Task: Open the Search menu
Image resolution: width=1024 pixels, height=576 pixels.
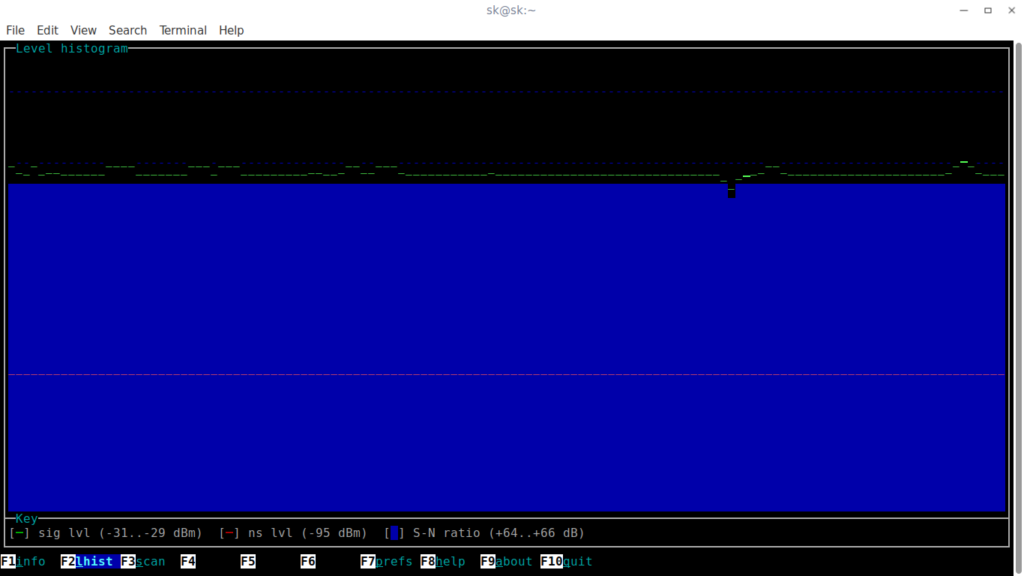Action: pos(127,30)
